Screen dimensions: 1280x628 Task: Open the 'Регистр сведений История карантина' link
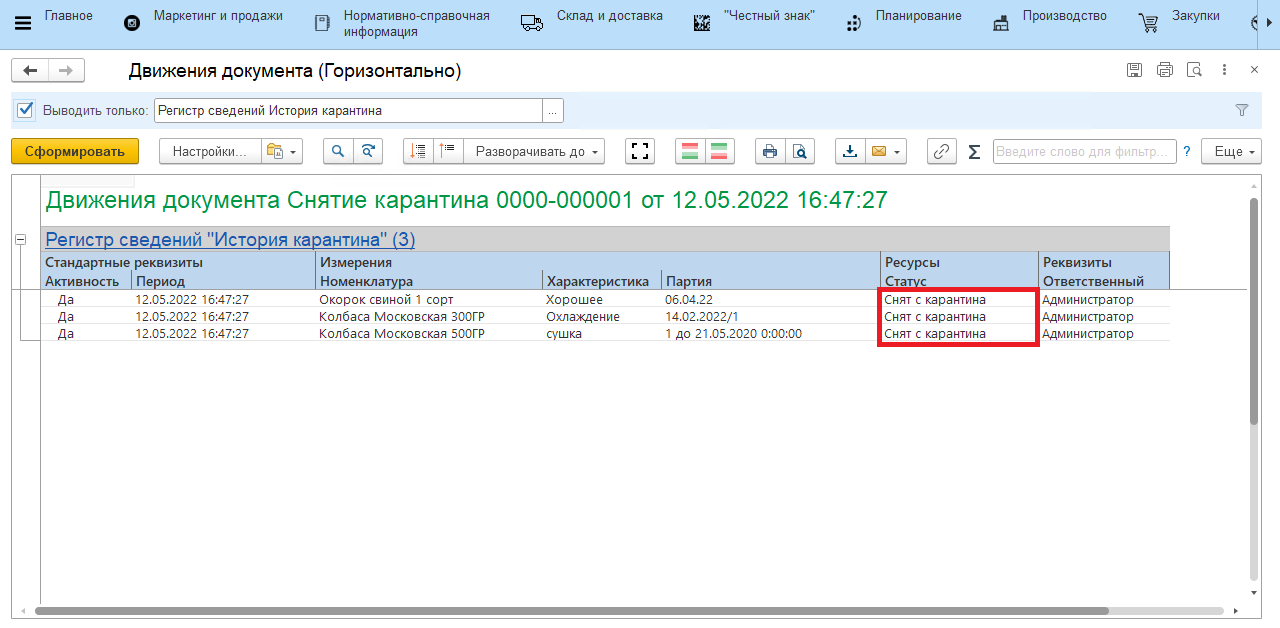pos(230,240)
